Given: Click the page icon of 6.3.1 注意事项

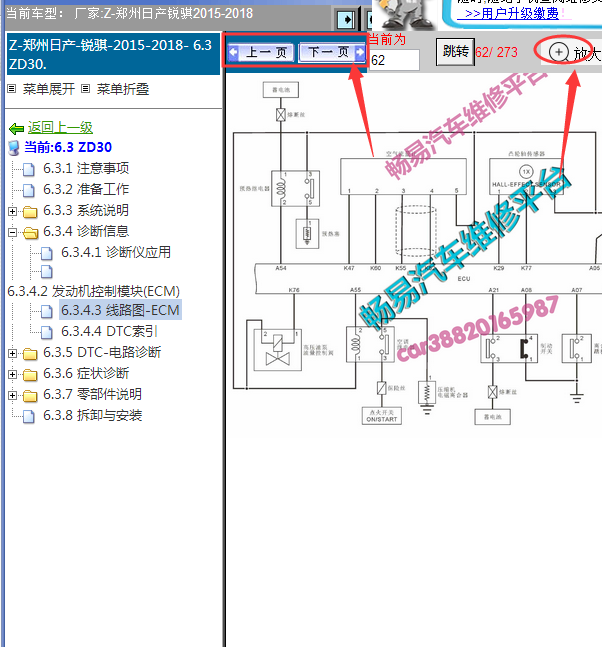Looking at the screenshot, I should click(x=29, y=169).
